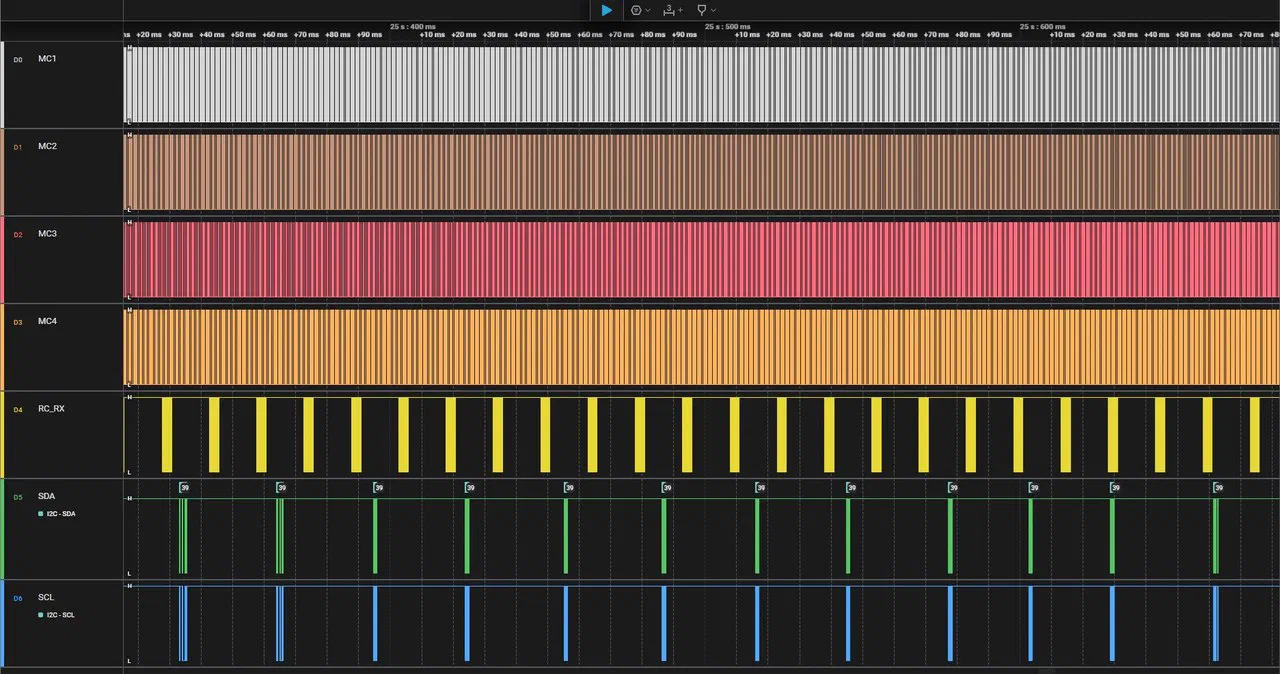This screenshot has width=1280, height=674.
Task: Click the D5 channel identifier
Action: [17, 497]
